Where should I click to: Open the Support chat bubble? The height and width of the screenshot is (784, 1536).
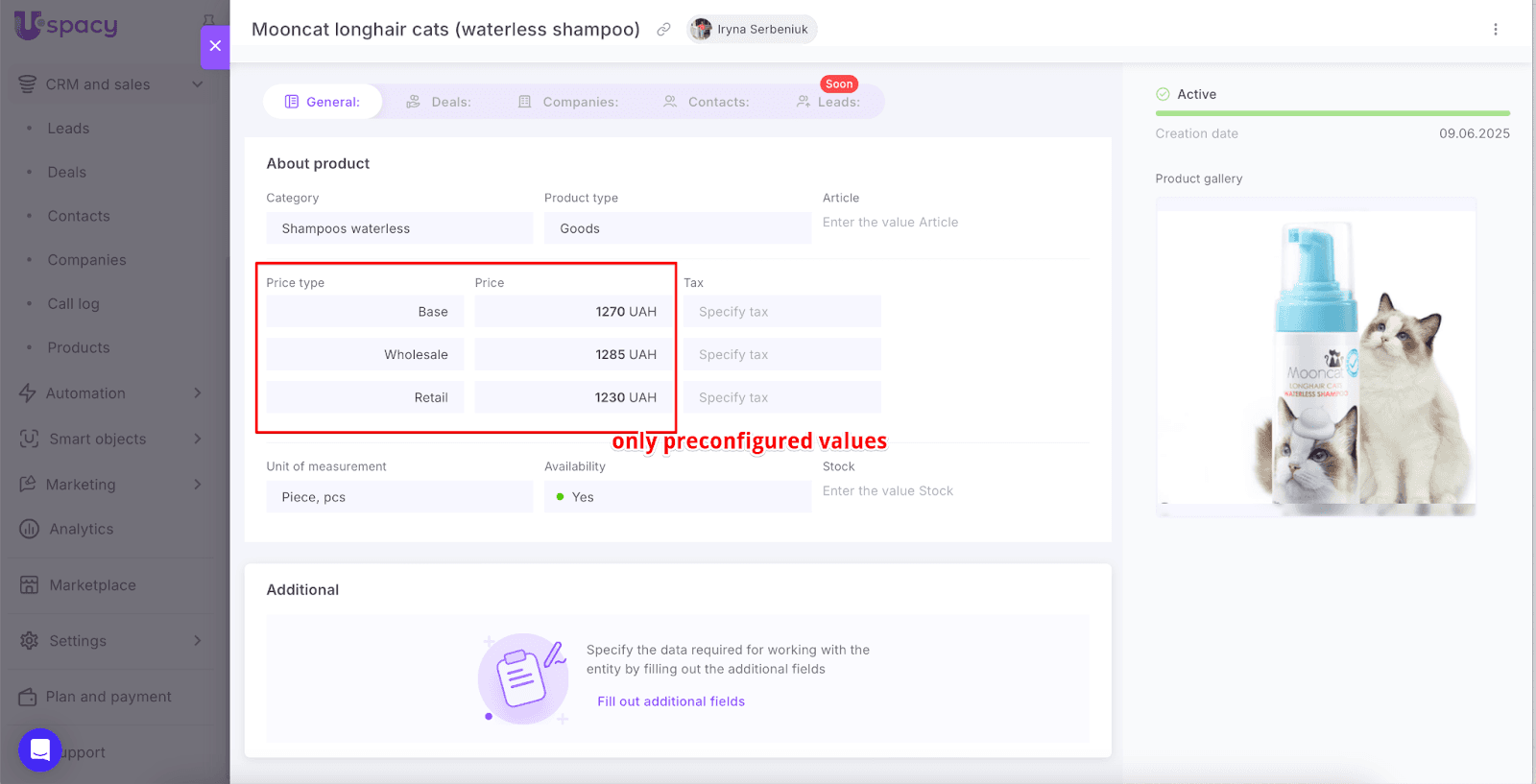pos(40,750)
